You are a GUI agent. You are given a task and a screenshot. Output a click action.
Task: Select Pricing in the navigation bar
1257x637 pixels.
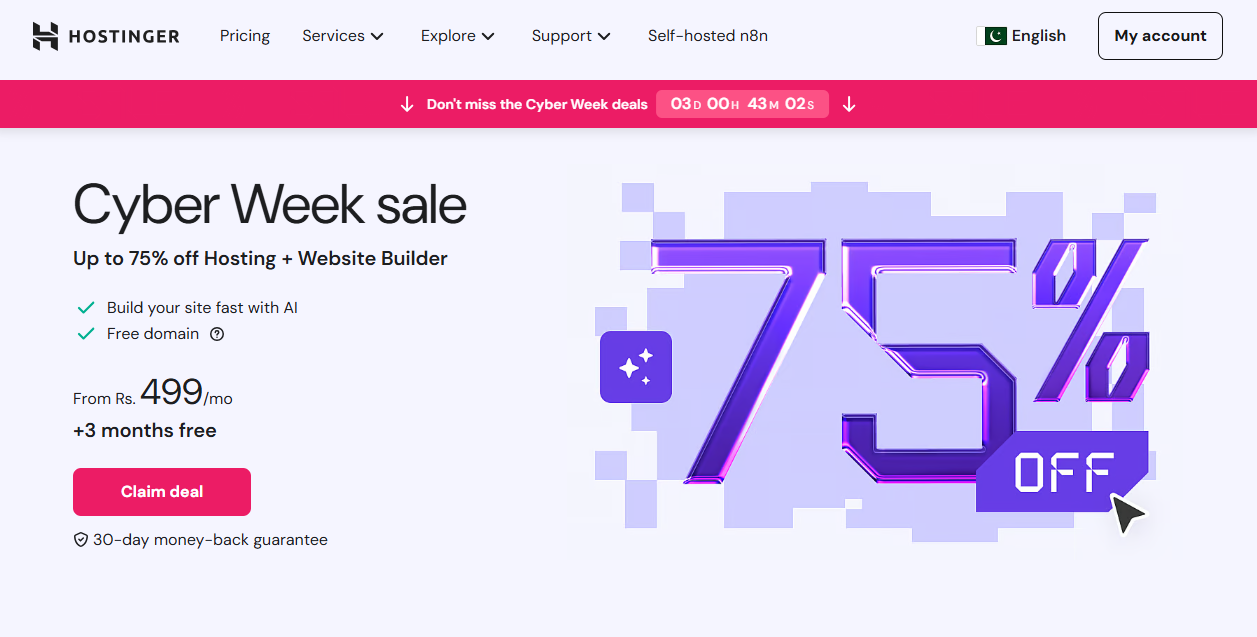[x=244, y=35]
